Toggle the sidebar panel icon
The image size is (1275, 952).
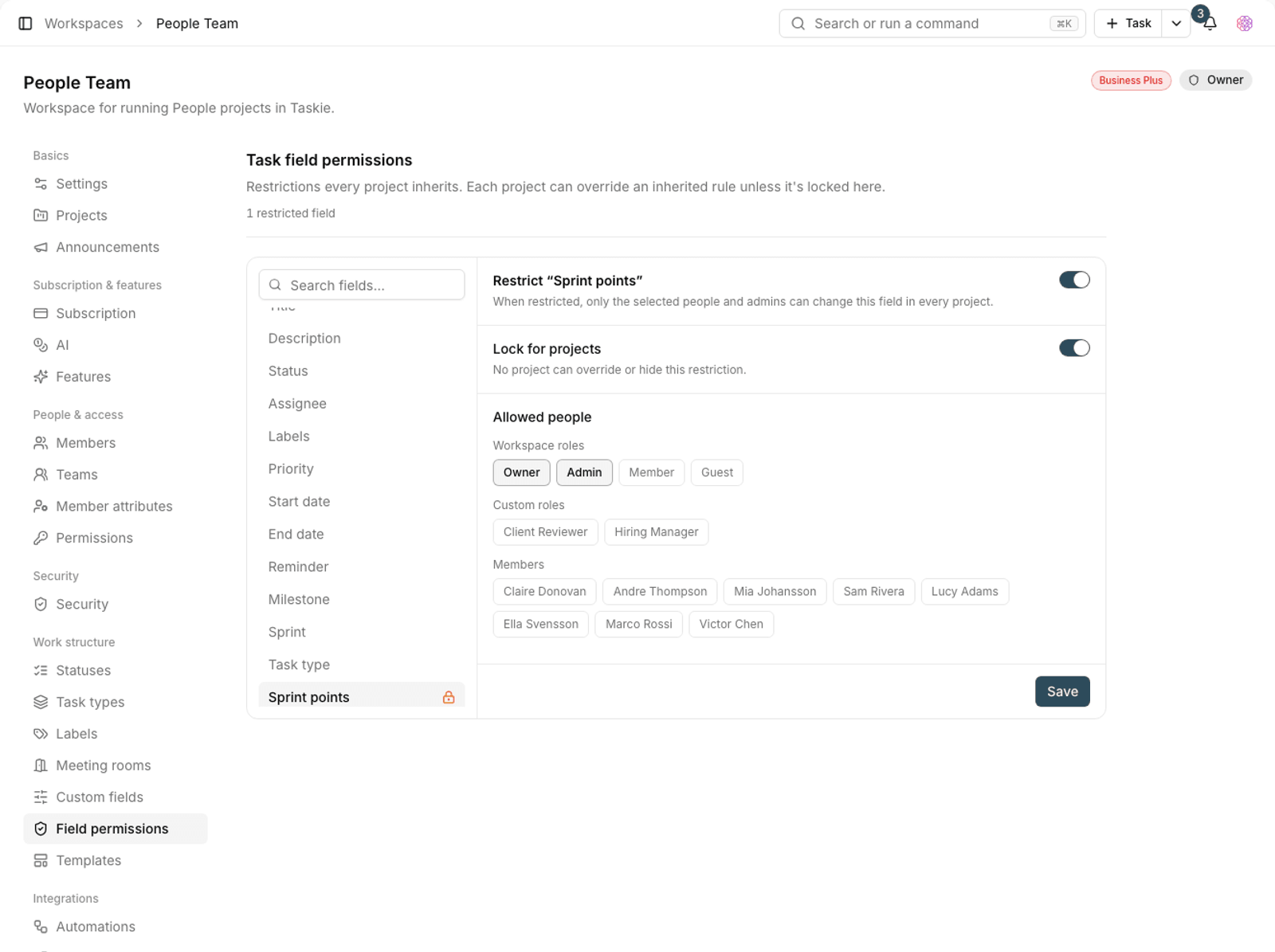[25, 23]
